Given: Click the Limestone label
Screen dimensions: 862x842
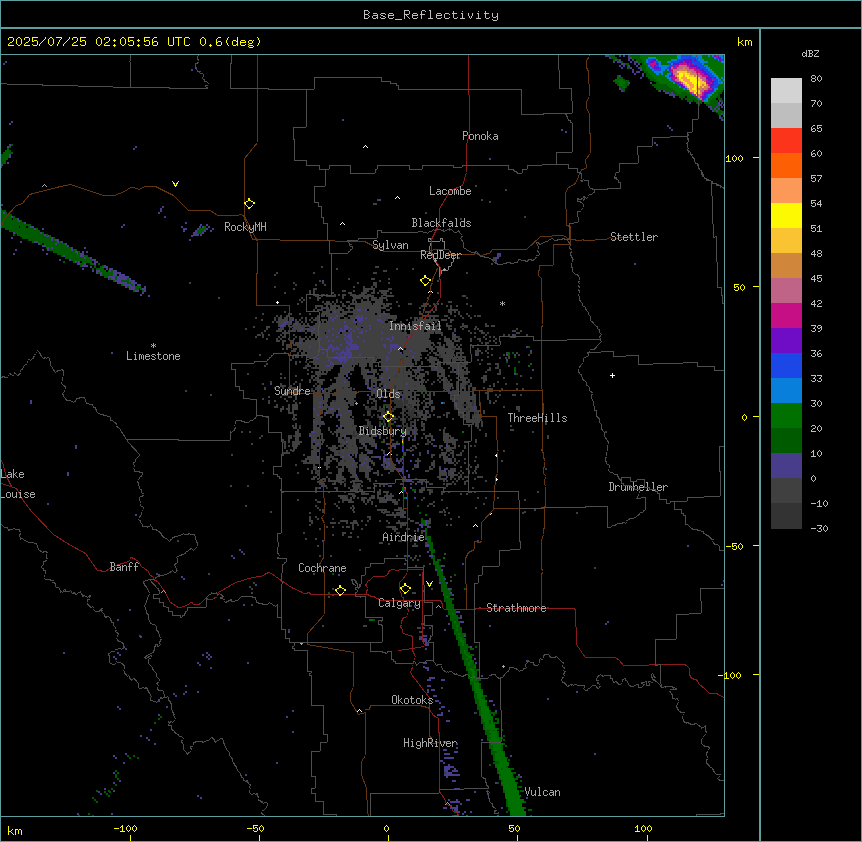Looking at the screenshot, I should (x=153, y=356).
